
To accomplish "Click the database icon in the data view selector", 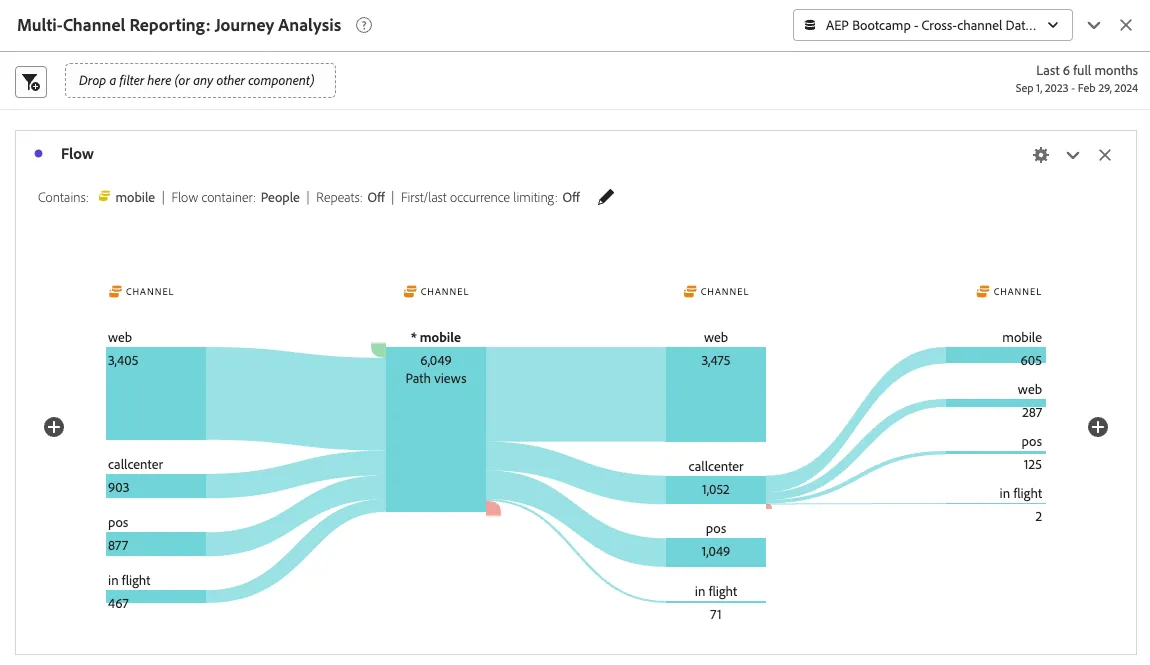I will point(810,25).
